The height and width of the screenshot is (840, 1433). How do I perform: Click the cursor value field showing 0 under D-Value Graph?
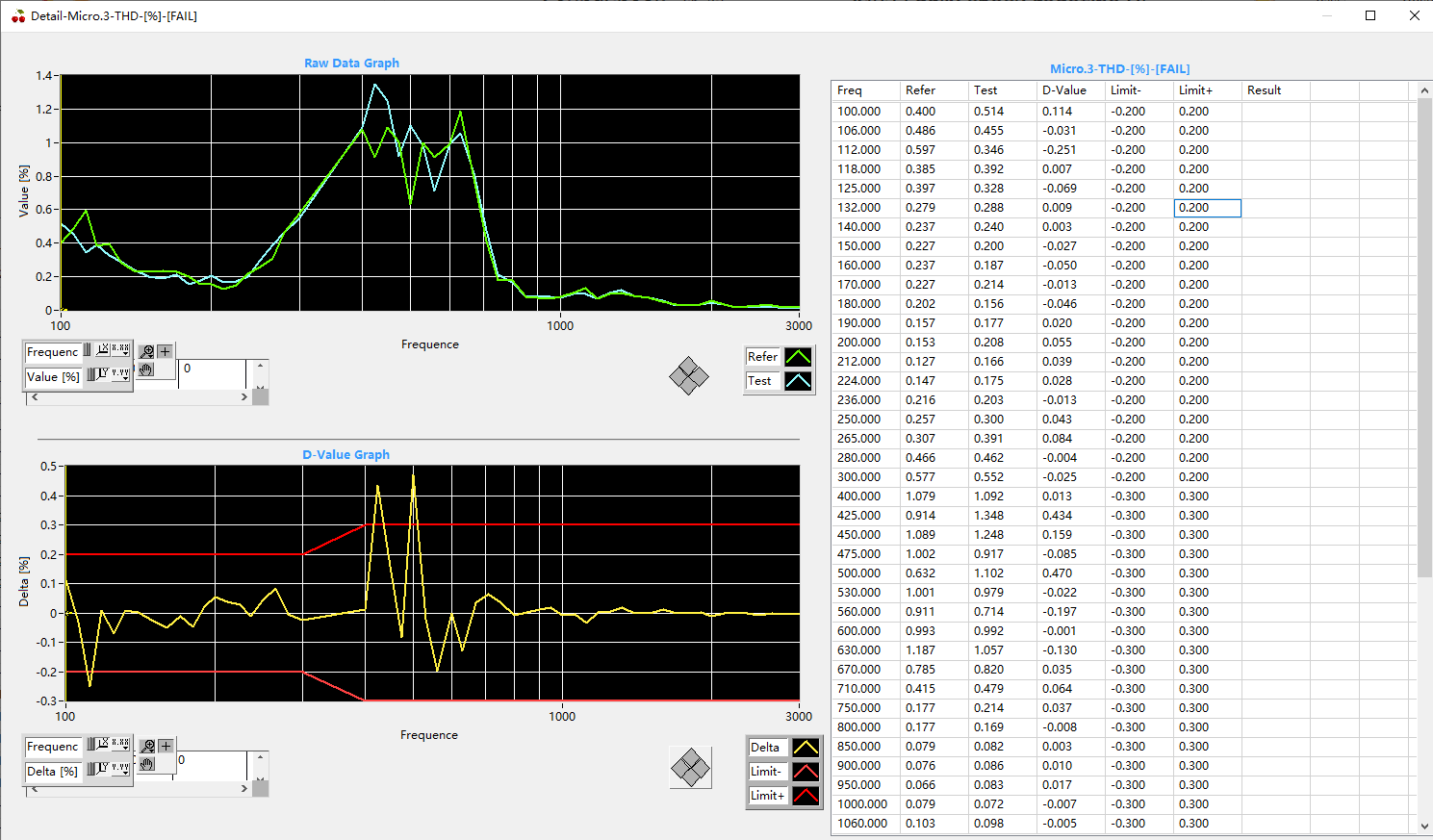pyautogui.click(x=211, y=766)
